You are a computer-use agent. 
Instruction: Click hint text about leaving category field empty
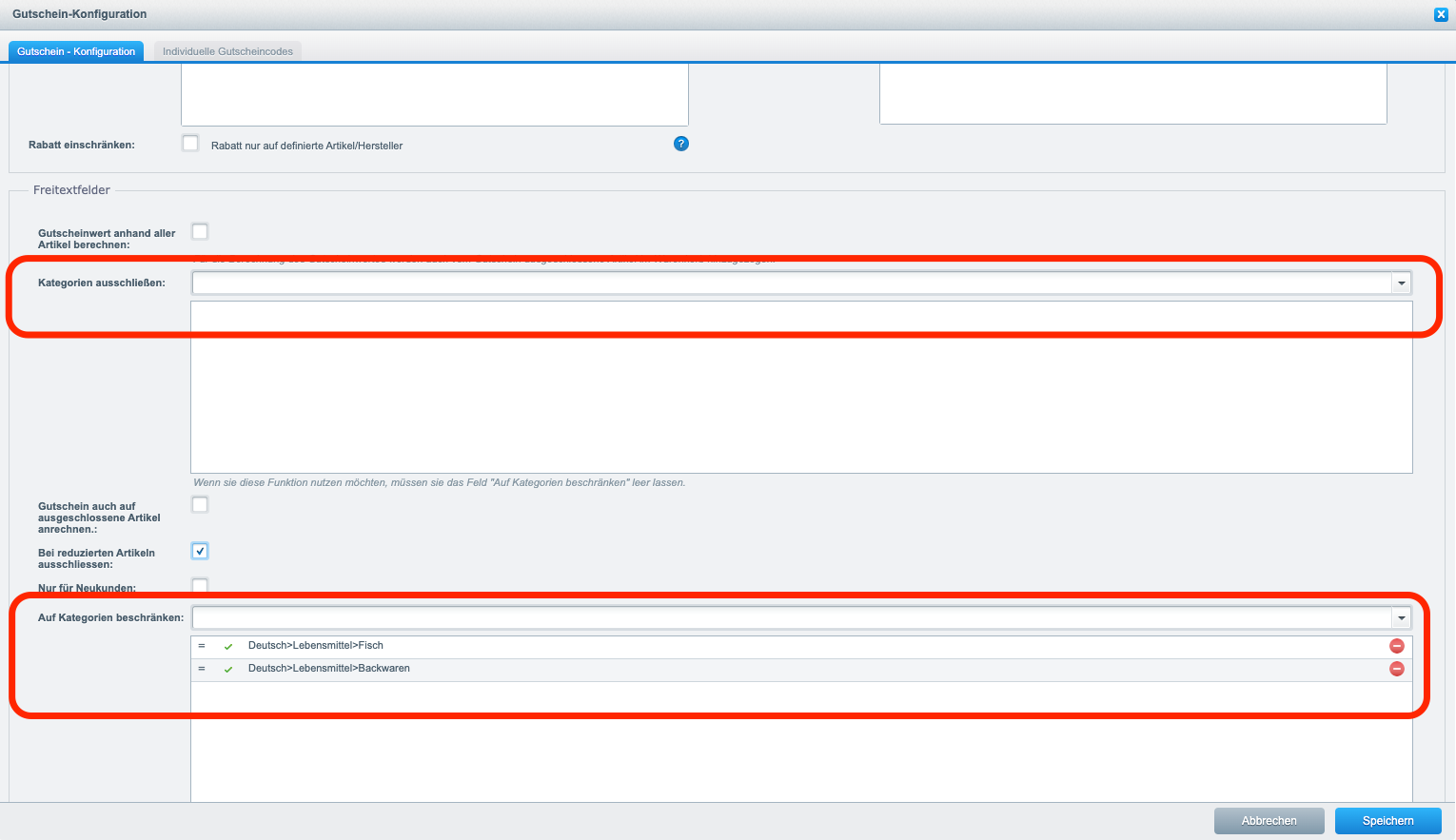point(440,483)
